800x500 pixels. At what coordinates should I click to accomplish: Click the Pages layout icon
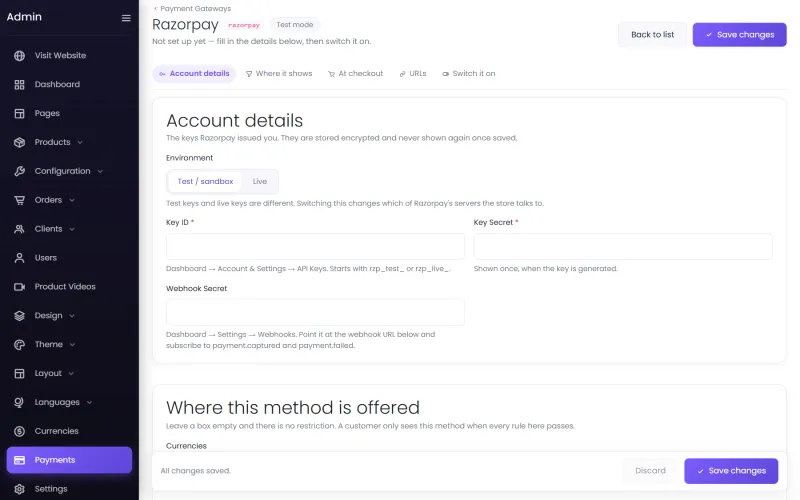[x=19, y=113]
